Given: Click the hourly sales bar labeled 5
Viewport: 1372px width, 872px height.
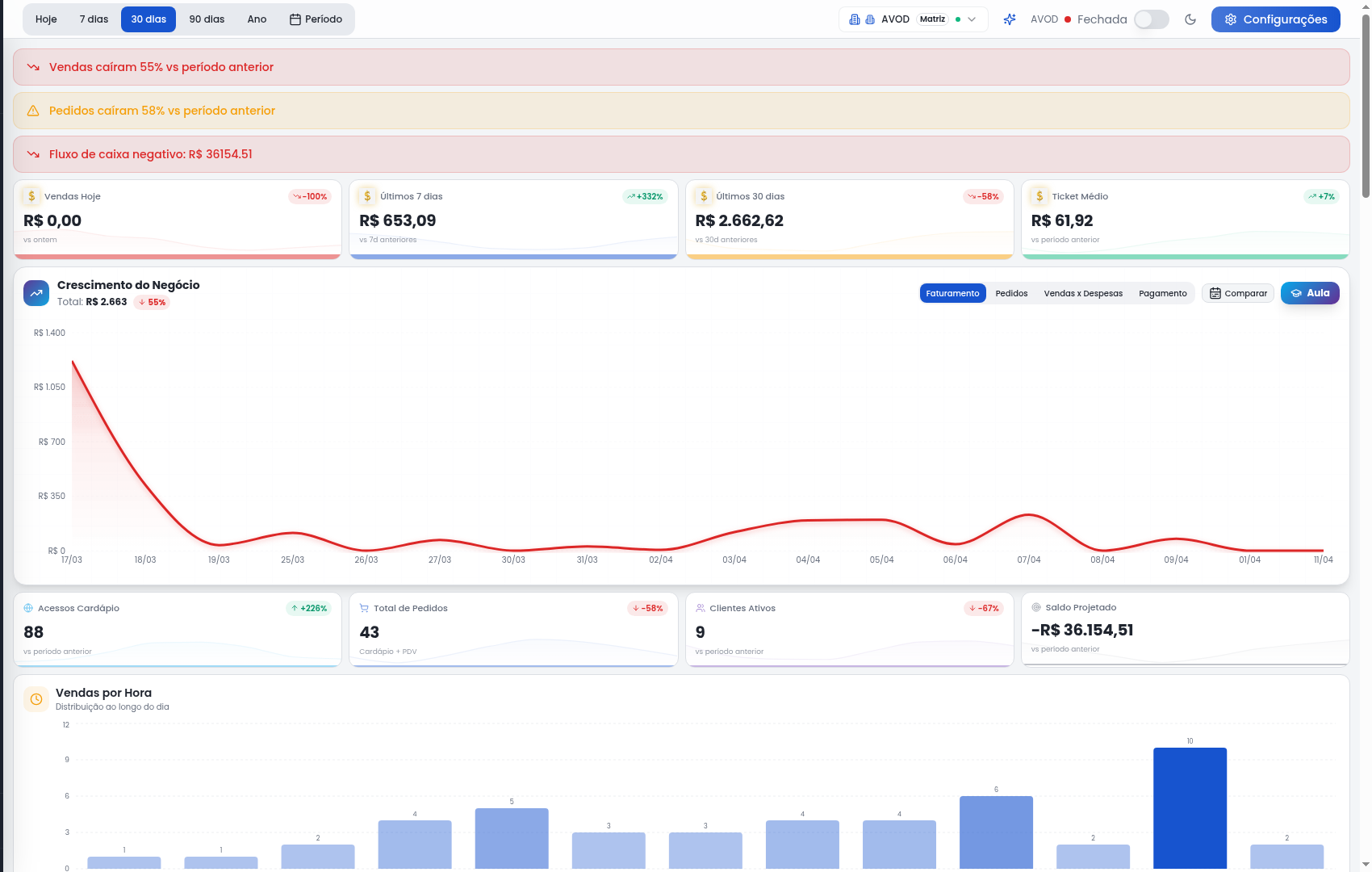Looking at the screenshot, I should [x=512, y=838].
